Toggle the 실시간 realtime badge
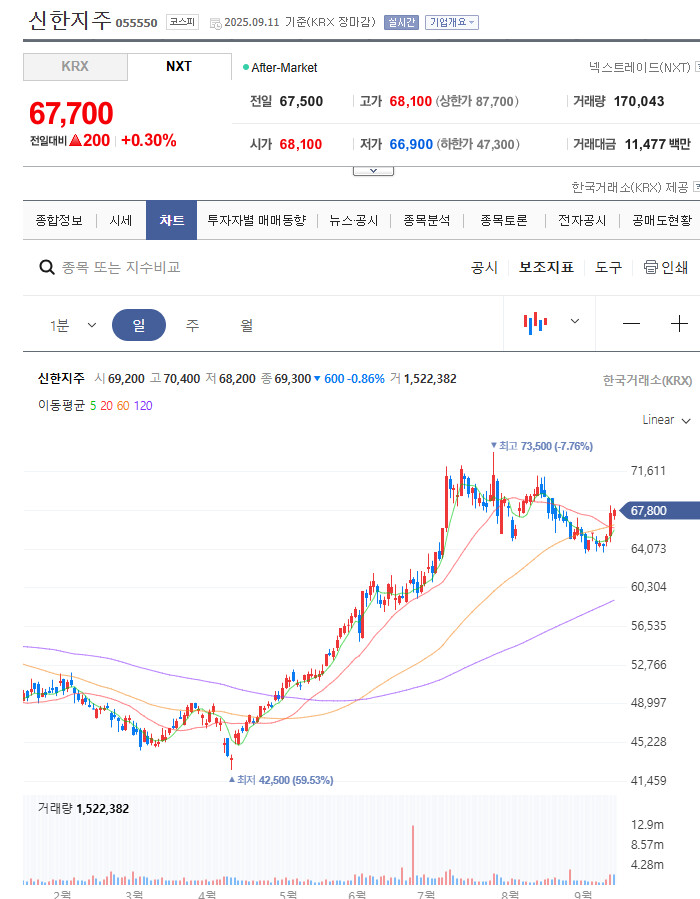The width and height of the screenshot is (700, 899). click(401, 22)
